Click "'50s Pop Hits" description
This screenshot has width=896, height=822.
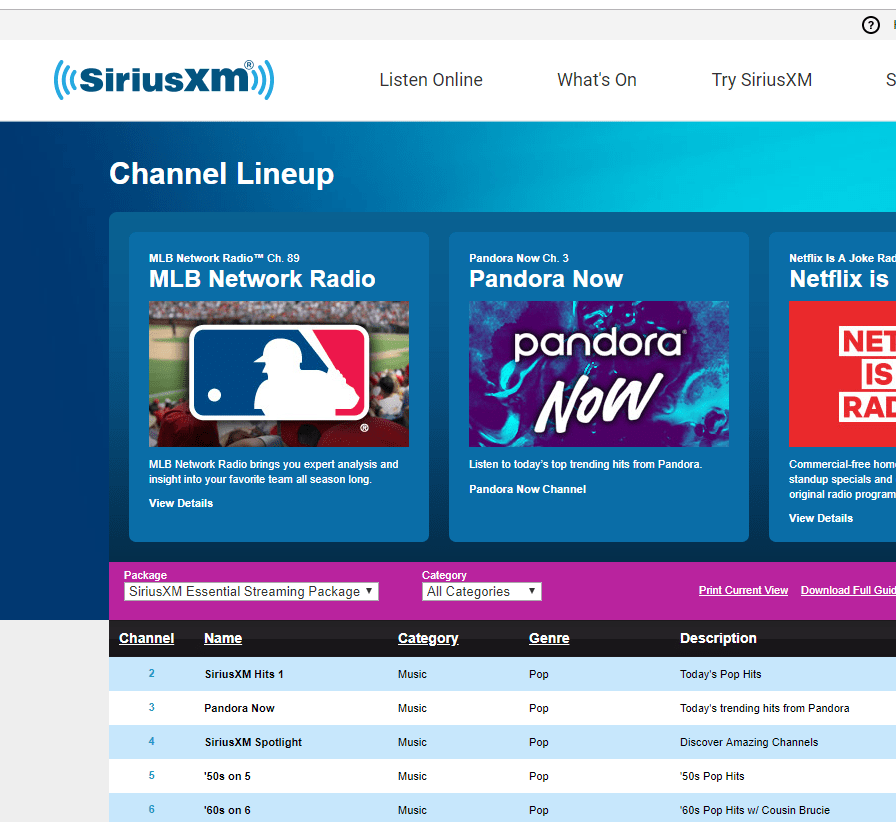[x=712, y=776]
